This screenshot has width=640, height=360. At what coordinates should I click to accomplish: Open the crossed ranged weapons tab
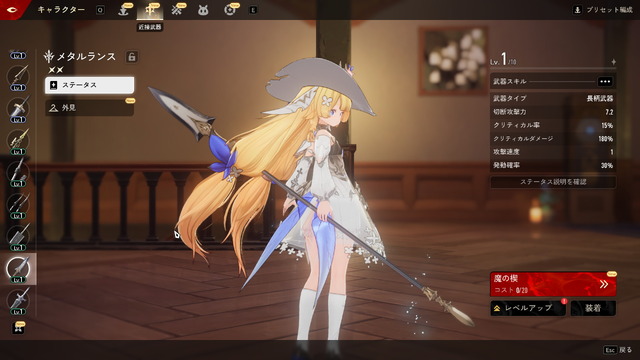coord(177,10)
